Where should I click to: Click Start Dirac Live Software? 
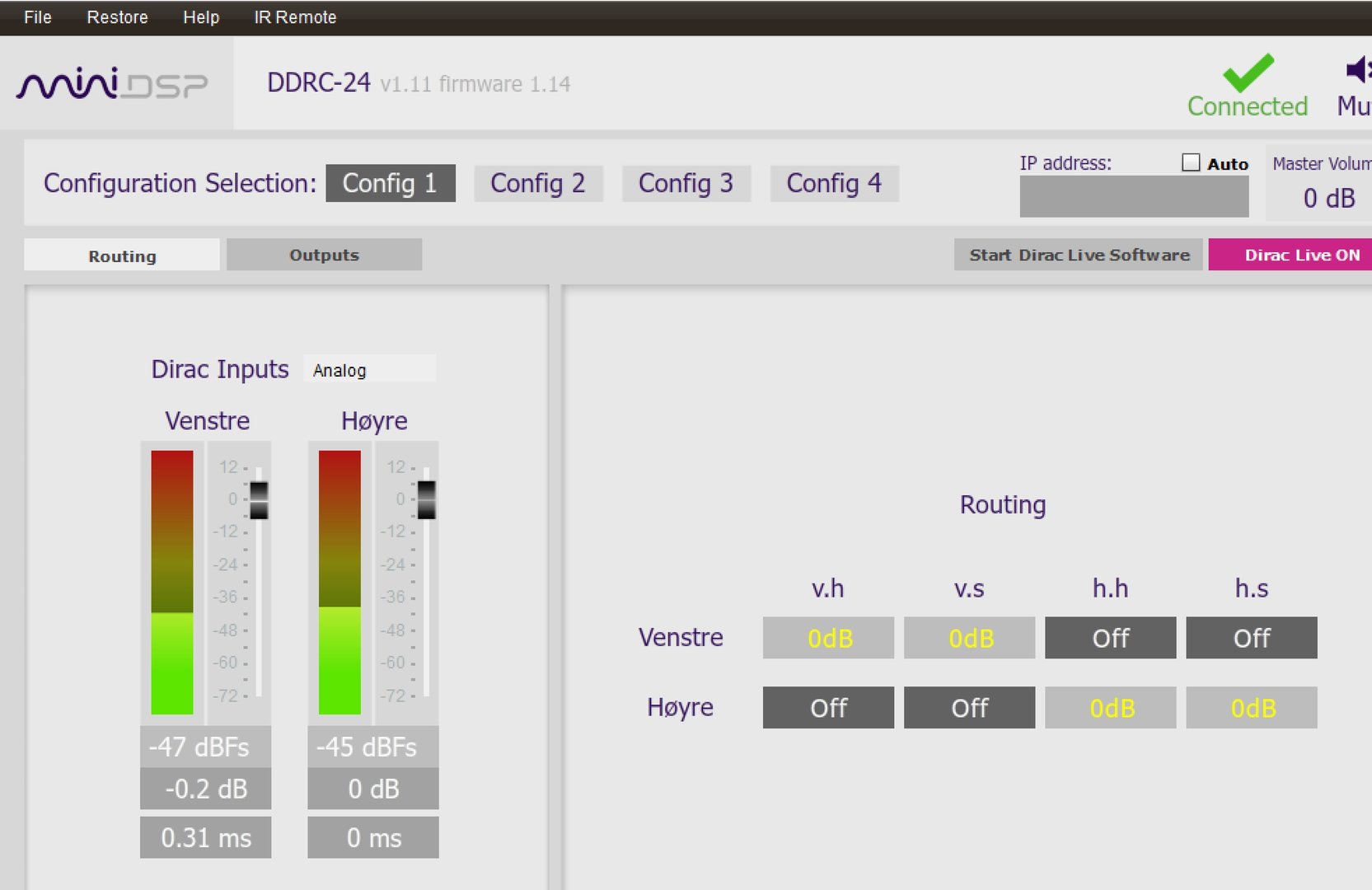[1079, 255]
